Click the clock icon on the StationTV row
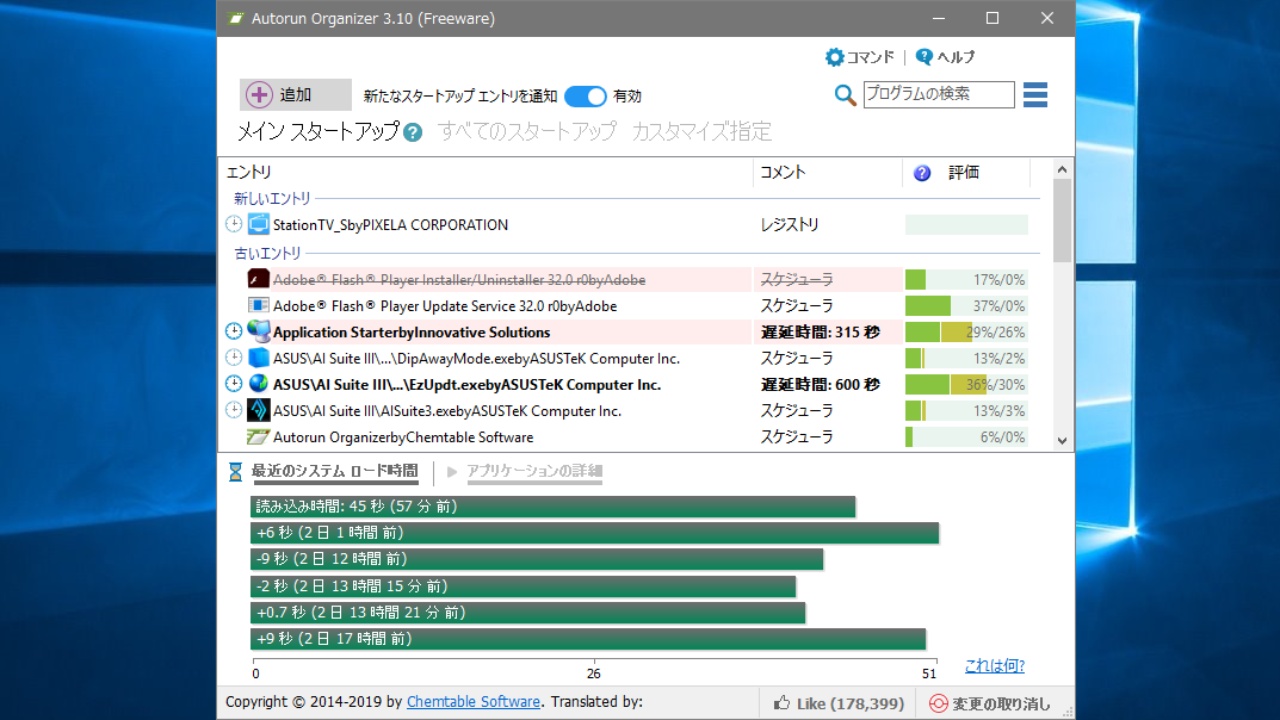 [x=233, y=224]
